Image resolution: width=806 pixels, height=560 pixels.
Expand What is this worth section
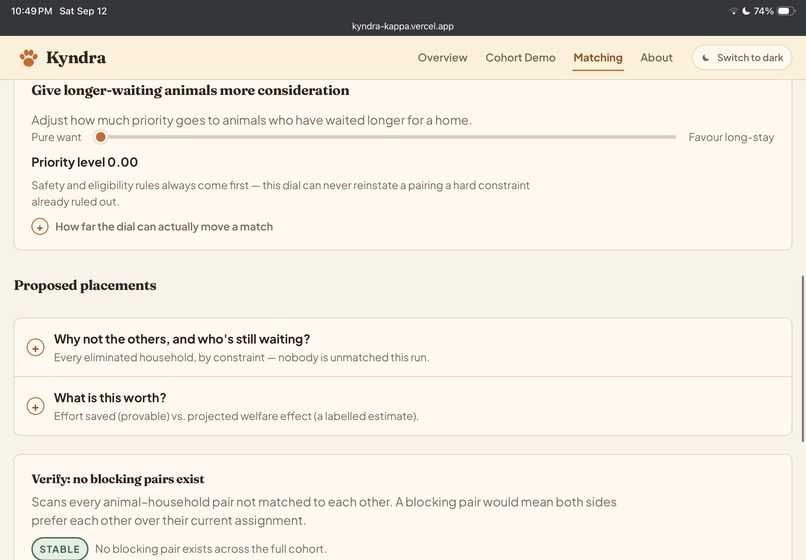[x=402, y=406]
